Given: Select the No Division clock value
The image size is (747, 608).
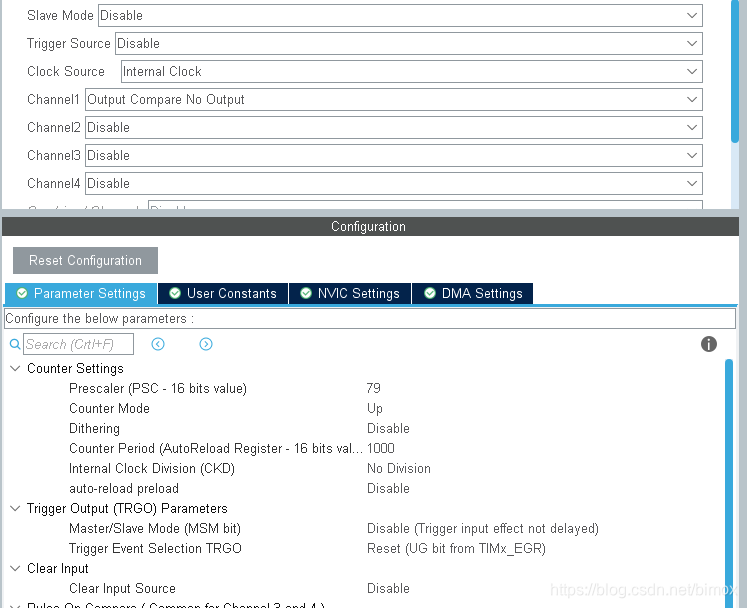Looking at the screenshot, I should click(399, 468).
